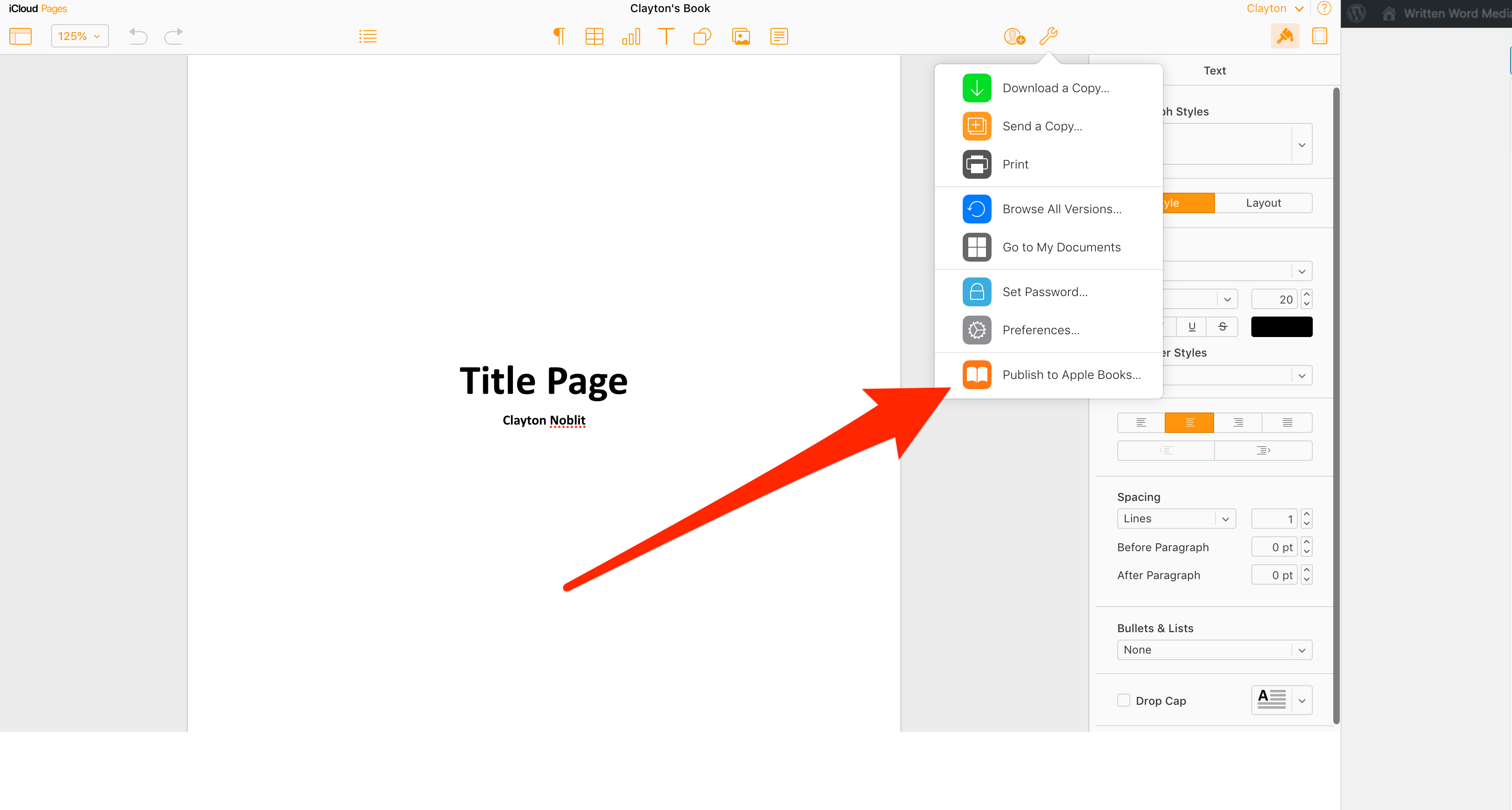1512x810 pixels.
Task: Open the font typeface style dropdown
Action: click(1227, 299)
